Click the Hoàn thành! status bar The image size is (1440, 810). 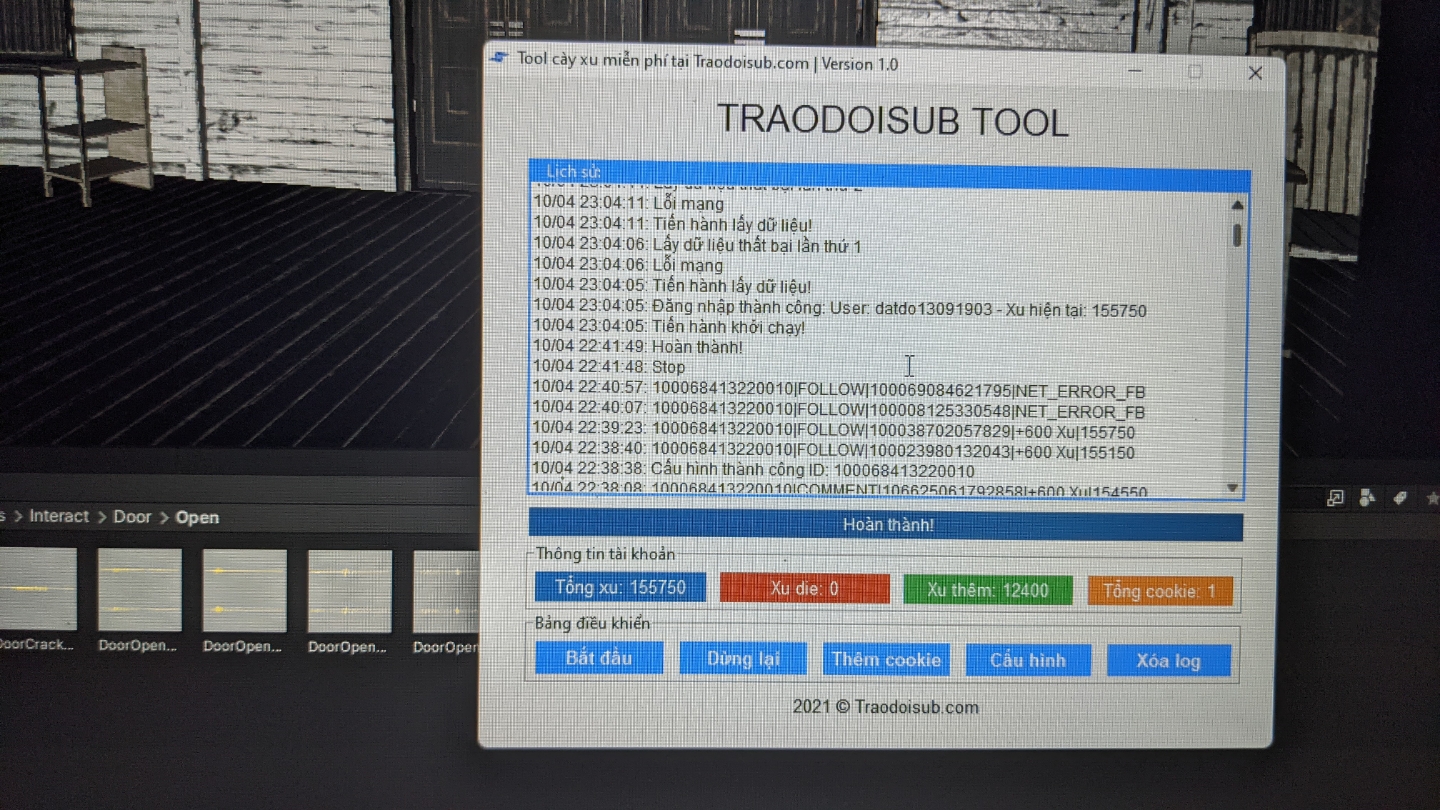coord(886,525)
